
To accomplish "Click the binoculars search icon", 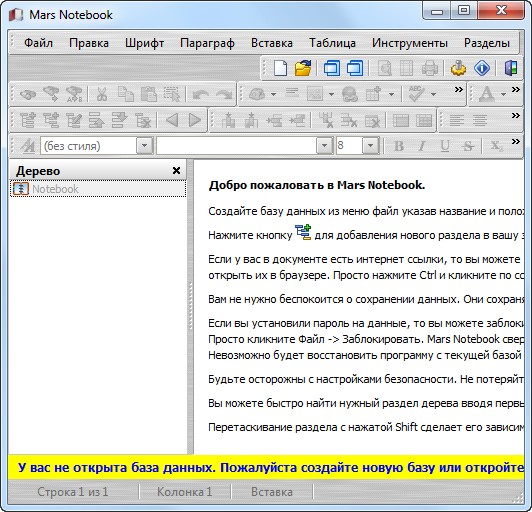I will tap(28, 94).
